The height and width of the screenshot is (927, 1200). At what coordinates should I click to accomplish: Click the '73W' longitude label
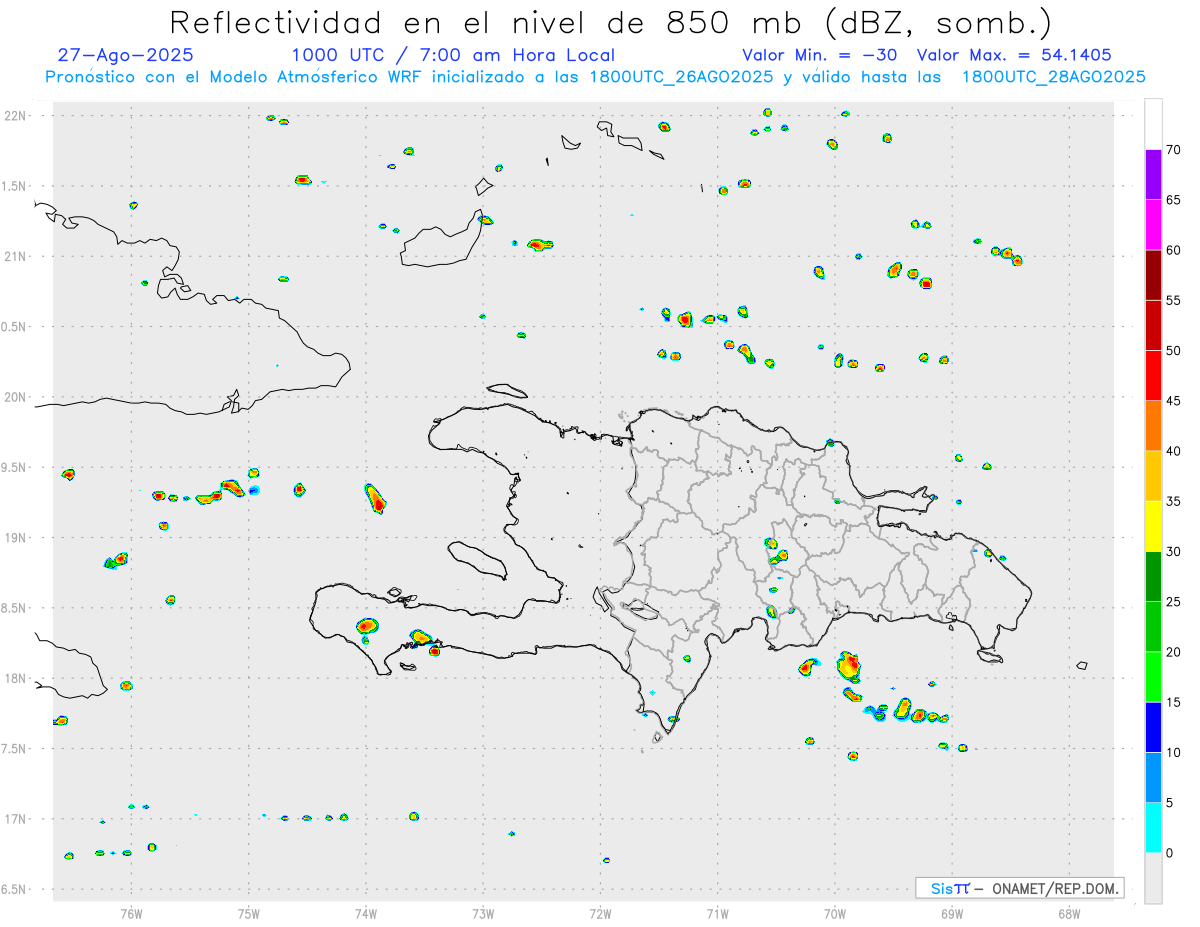[x=483, y=913]
